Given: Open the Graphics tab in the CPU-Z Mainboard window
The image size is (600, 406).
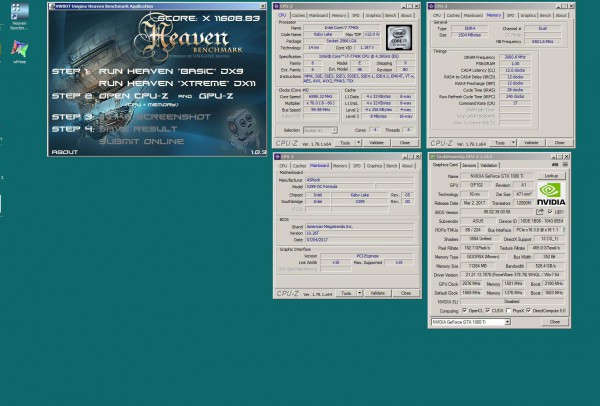Looking at the screenshot, I should pyautogui.click(x=374, y=166).
